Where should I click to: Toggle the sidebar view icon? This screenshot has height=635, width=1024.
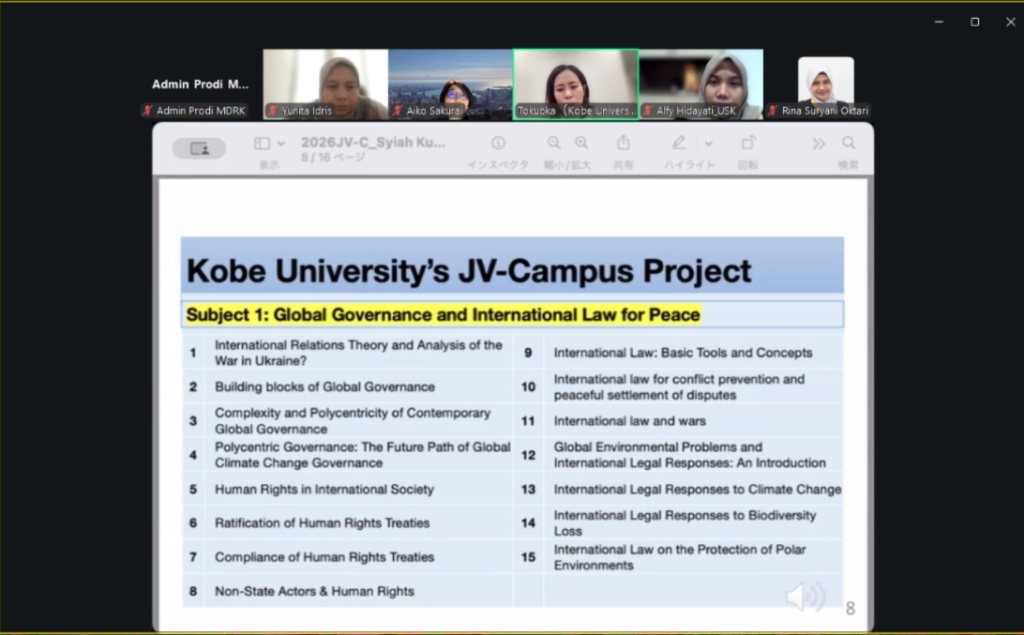tap(262, 143)
